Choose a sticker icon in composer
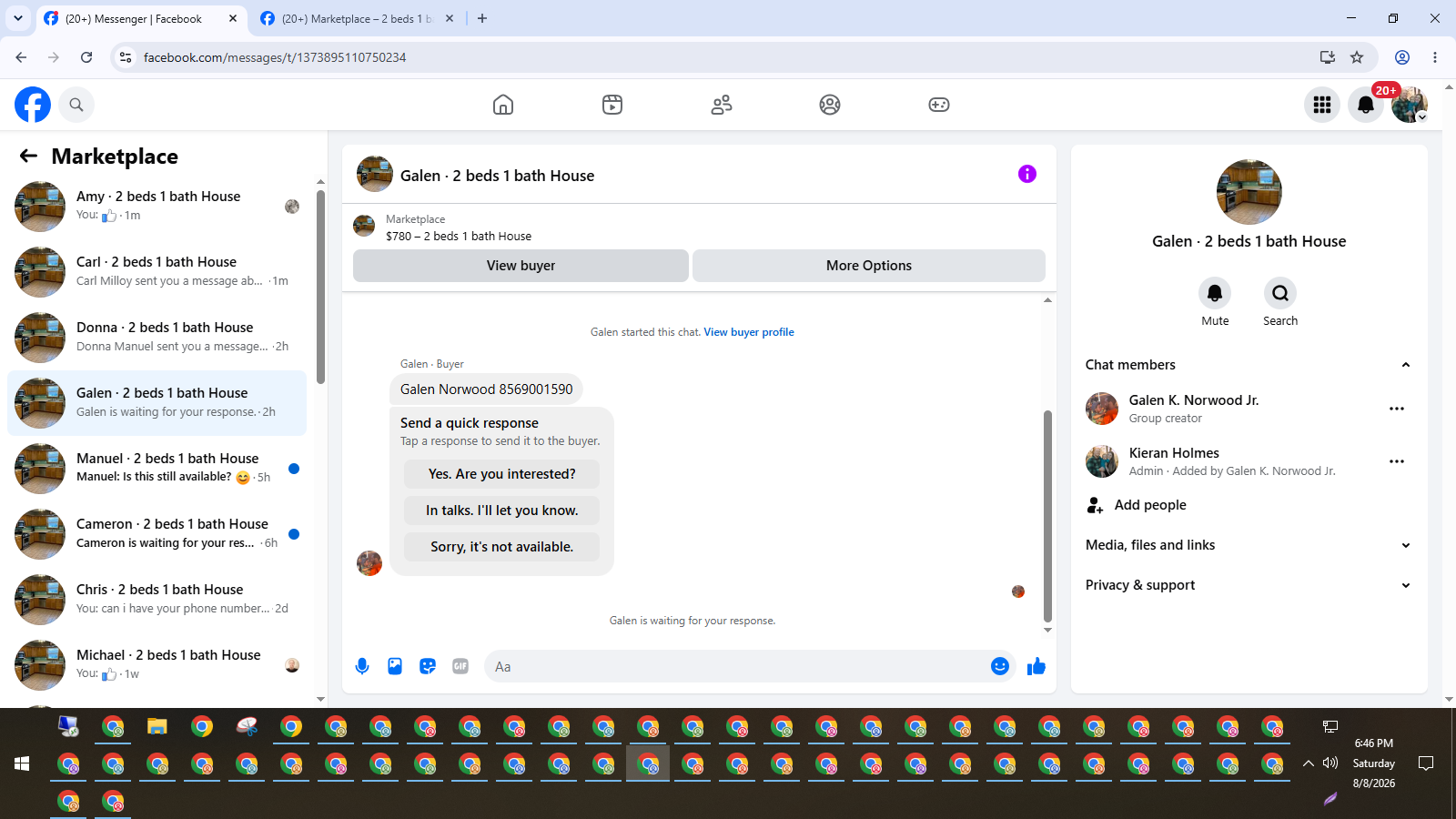Image resolution: width=1456 pixels, height=819 pixels. coord(428,666)
